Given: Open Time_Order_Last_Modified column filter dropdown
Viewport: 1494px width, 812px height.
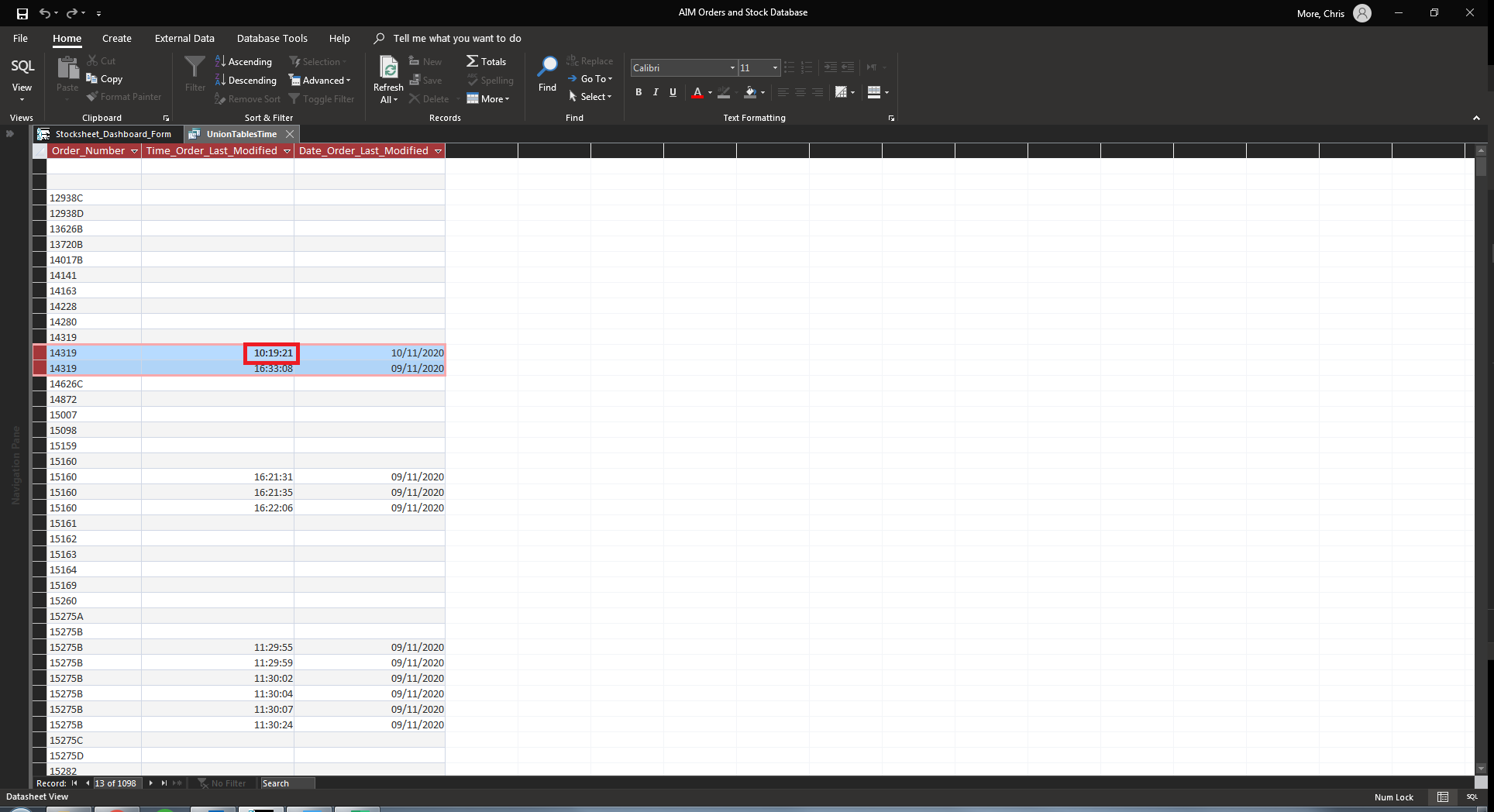Looking at the screenshot, I should pos(287,151).
